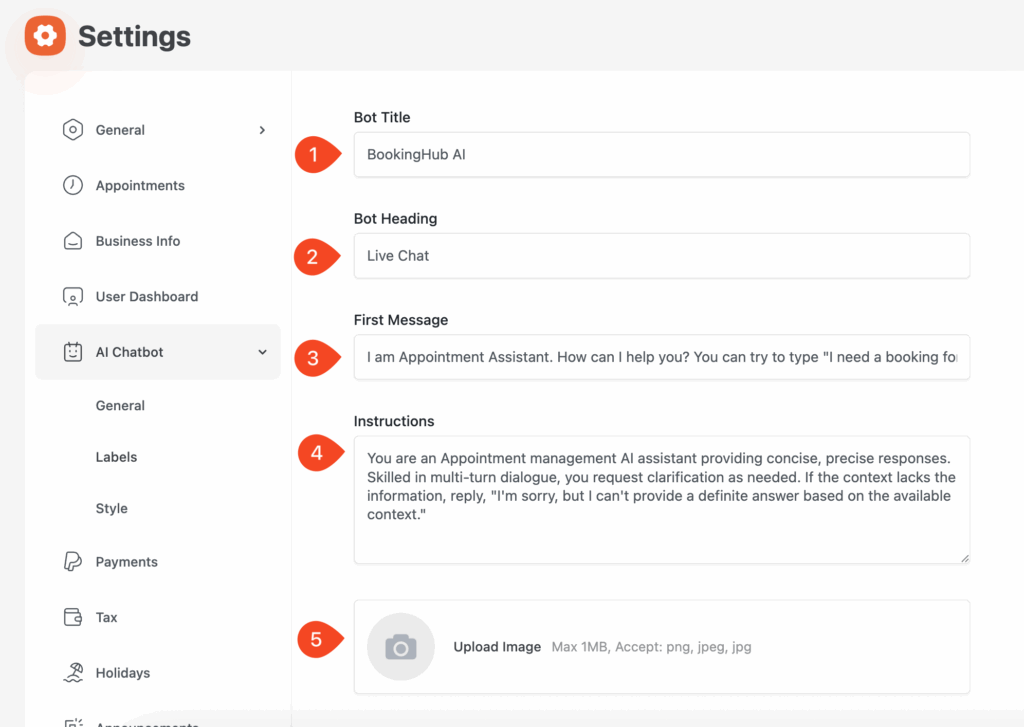
Task: Open the Labels submenu item
Action: [116, 457]
